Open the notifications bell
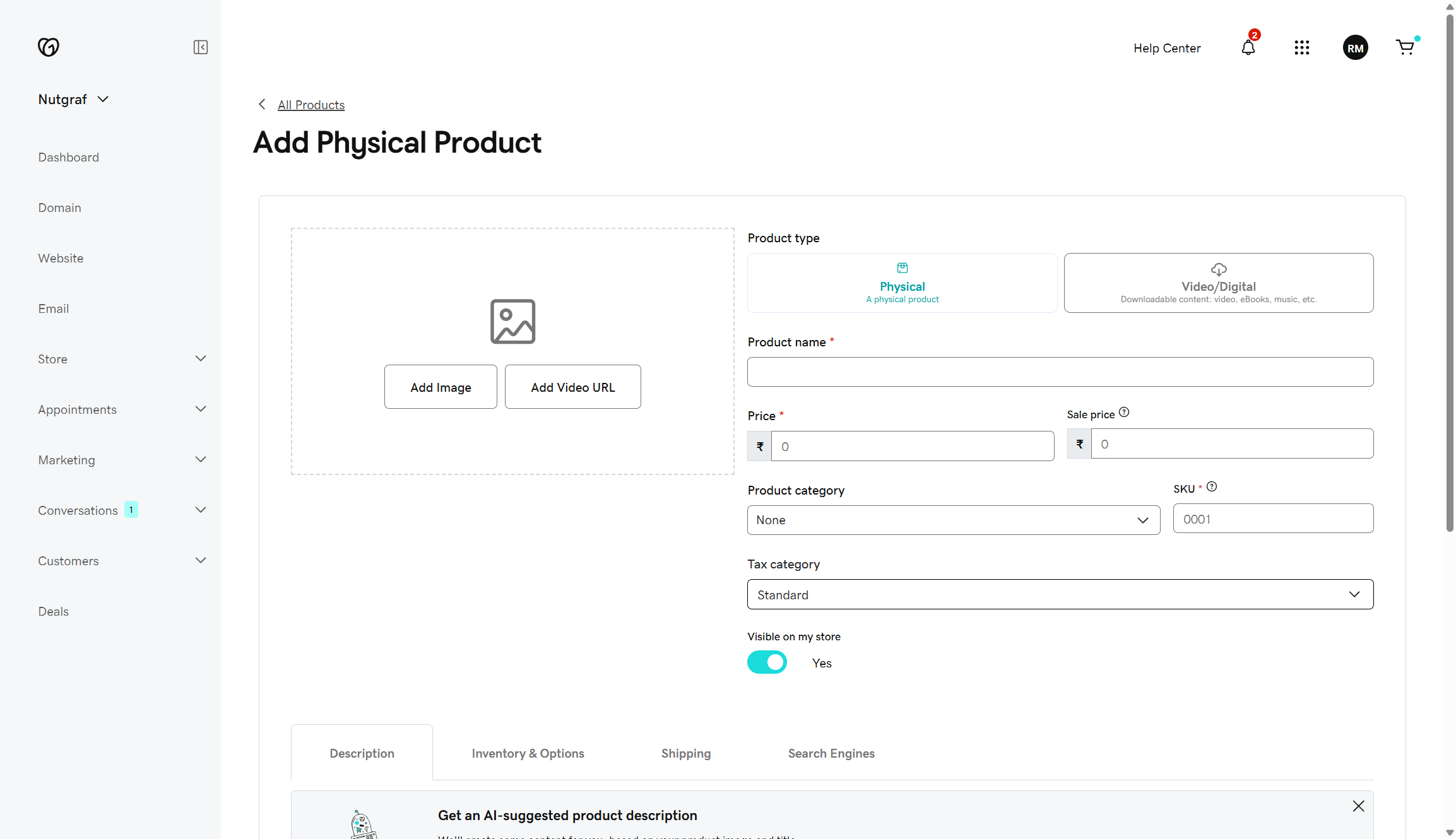 coord(1248,48)
